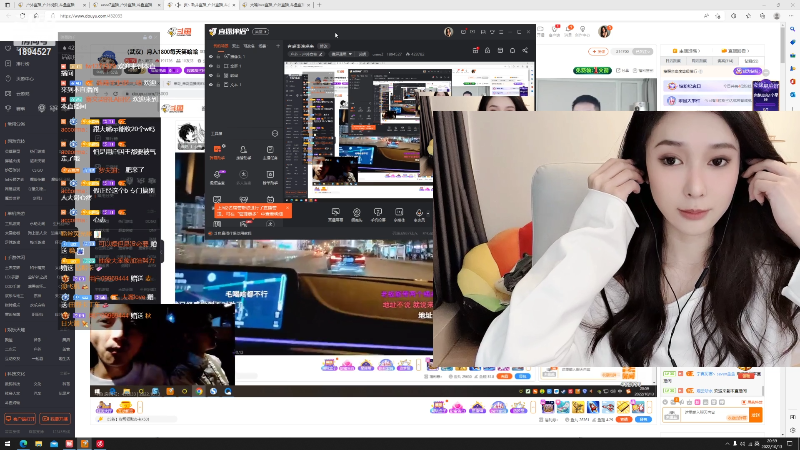Screen dimensions: 800x450
Task: Send the chat message with the orange button
Action: pos(756,415)
